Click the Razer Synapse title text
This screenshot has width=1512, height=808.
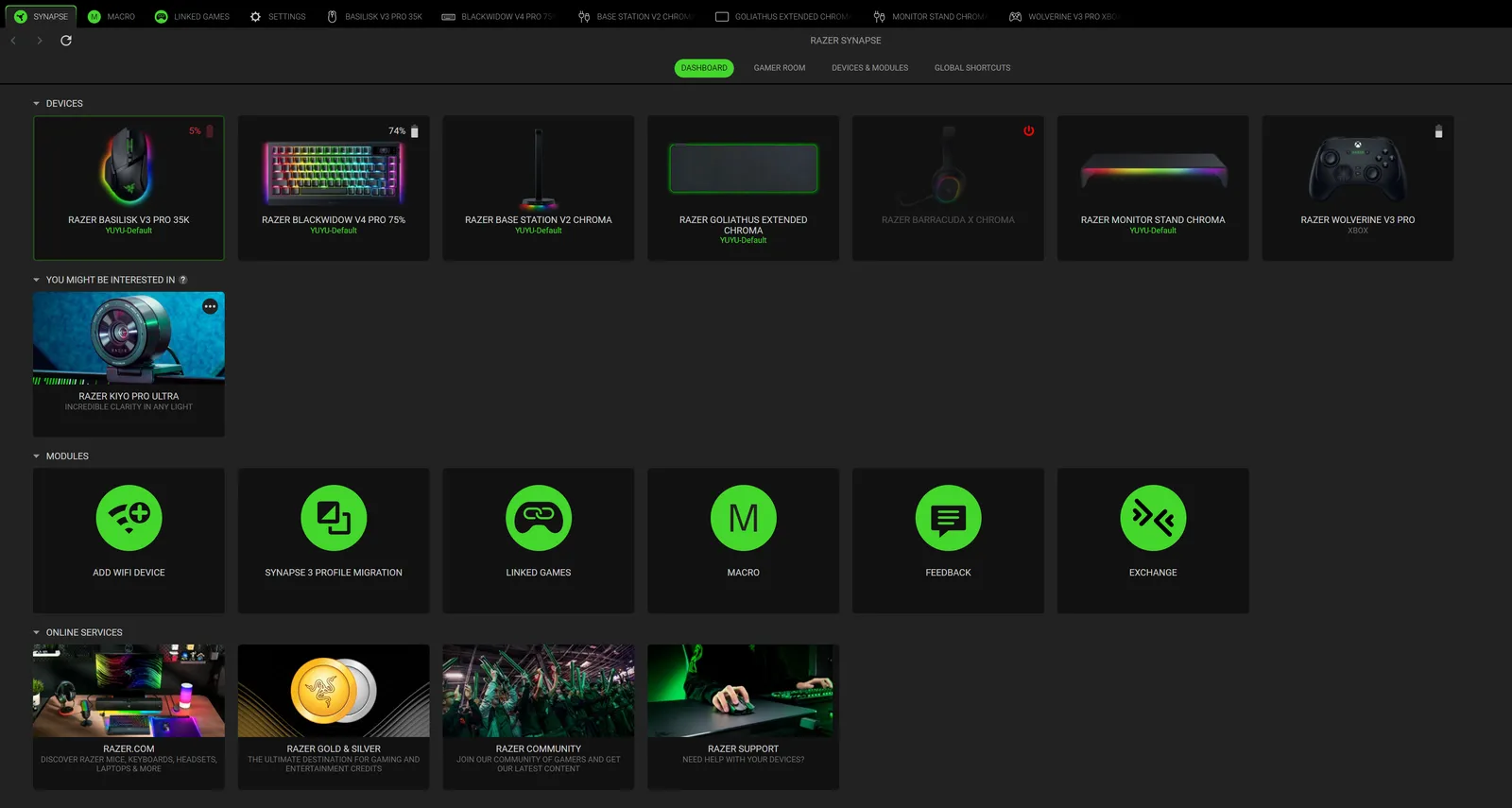(846, 41)
